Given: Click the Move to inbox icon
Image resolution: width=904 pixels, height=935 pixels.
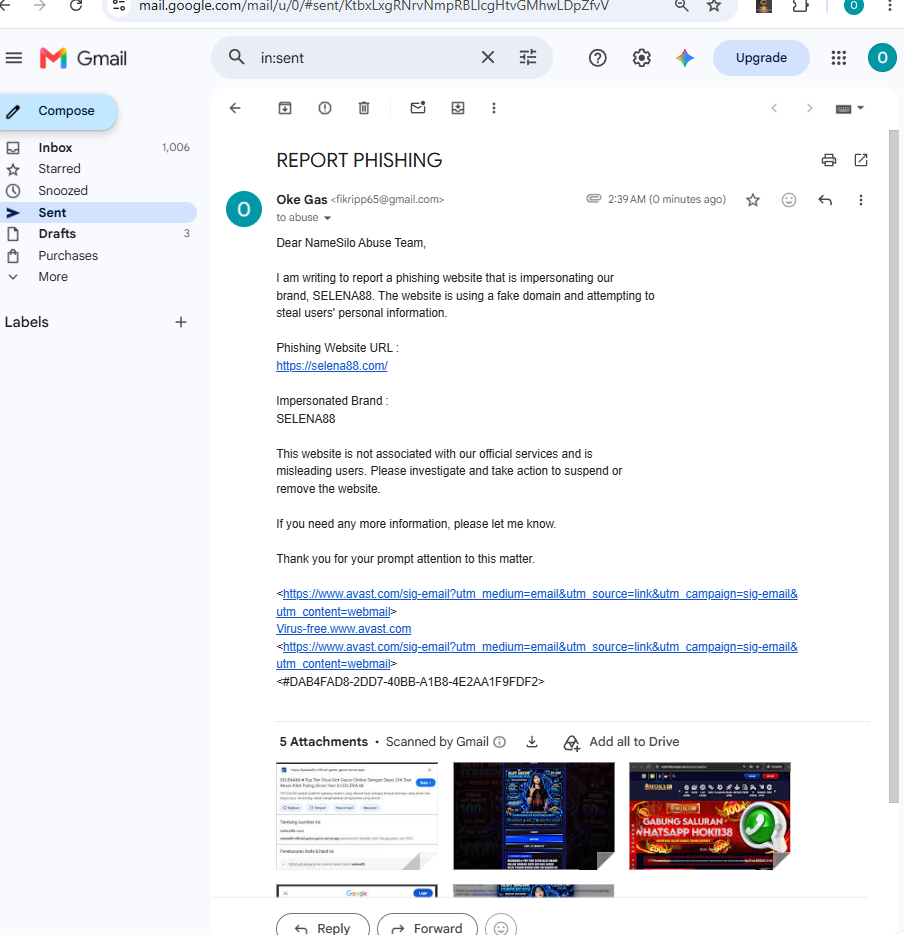Looking at the screenshot, I should [x=457, y=108].
